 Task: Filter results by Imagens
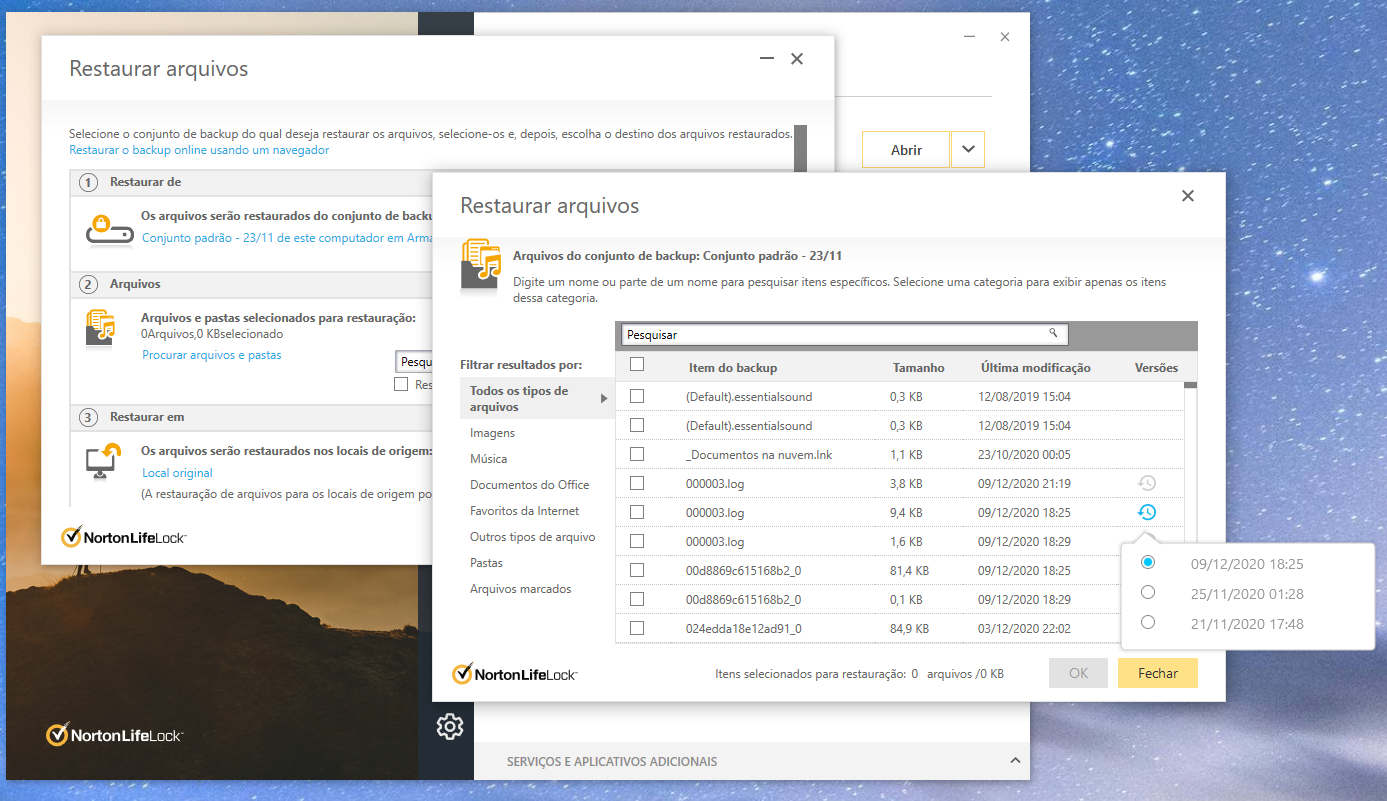pyautogui.click(x=493, y=433)
